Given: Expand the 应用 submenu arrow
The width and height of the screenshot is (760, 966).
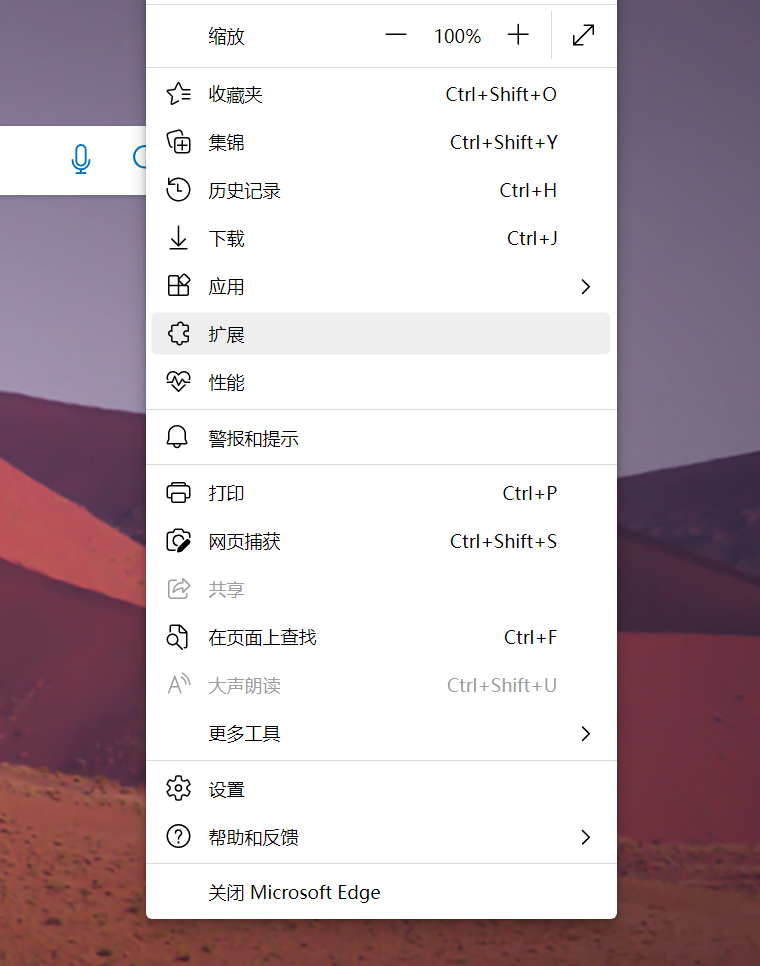Looking at the screenshot, I should coord(585,286).
